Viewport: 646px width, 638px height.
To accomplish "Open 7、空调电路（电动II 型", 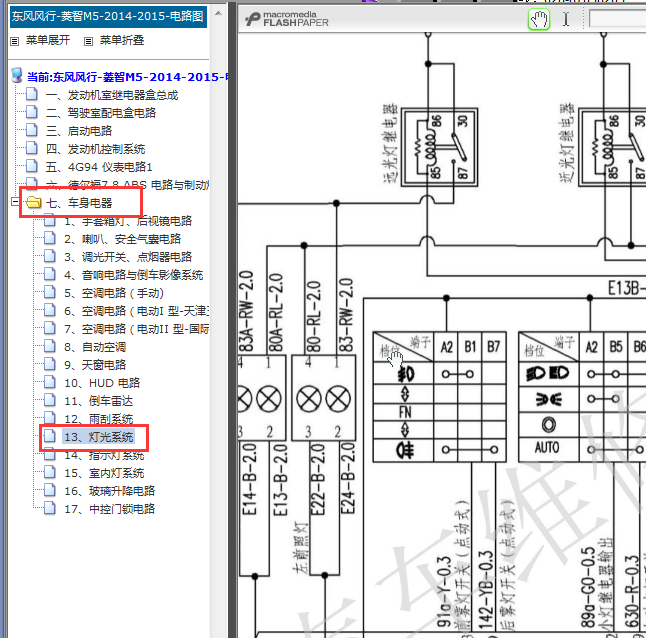I will [x=136, y=329].
